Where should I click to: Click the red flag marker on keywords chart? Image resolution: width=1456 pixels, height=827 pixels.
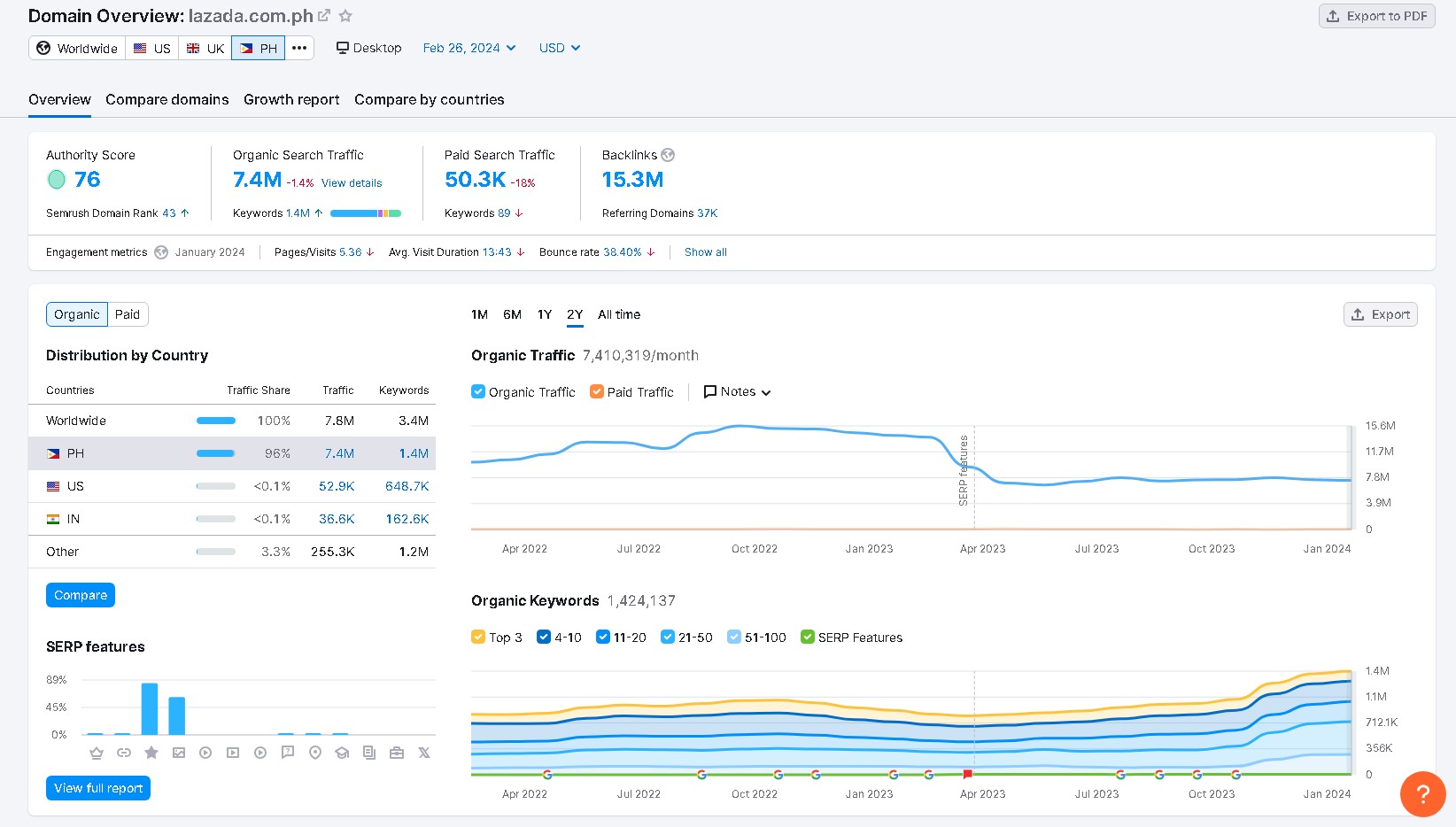tap(967, 774)
